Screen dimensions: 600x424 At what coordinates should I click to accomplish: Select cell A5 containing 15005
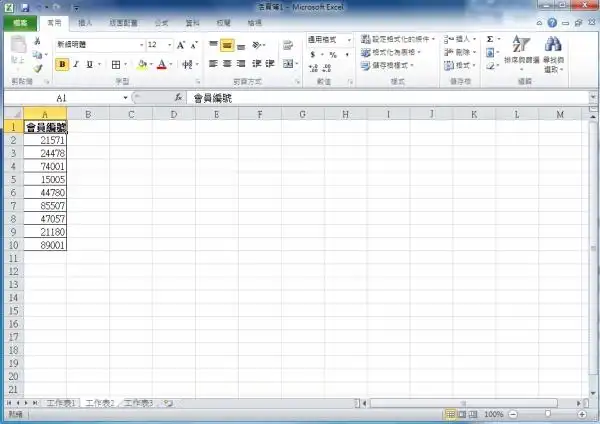click(x=45, y=179)
